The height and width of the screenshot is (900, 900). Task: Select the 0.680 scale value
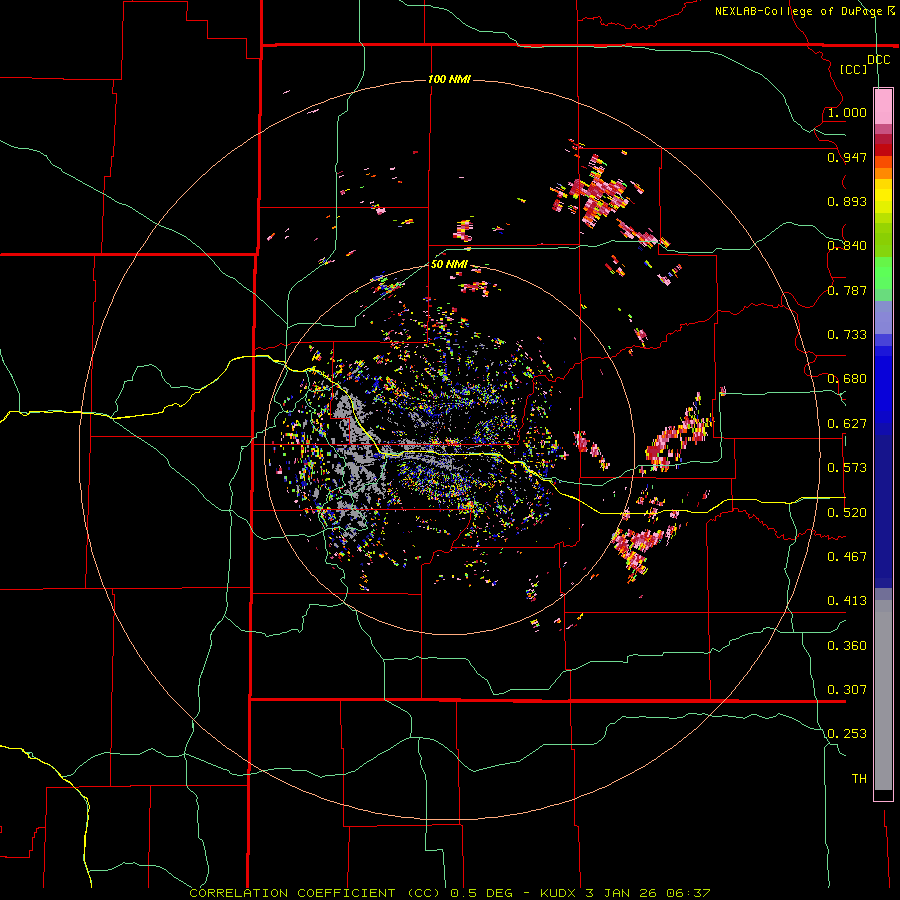coord(847,378)
